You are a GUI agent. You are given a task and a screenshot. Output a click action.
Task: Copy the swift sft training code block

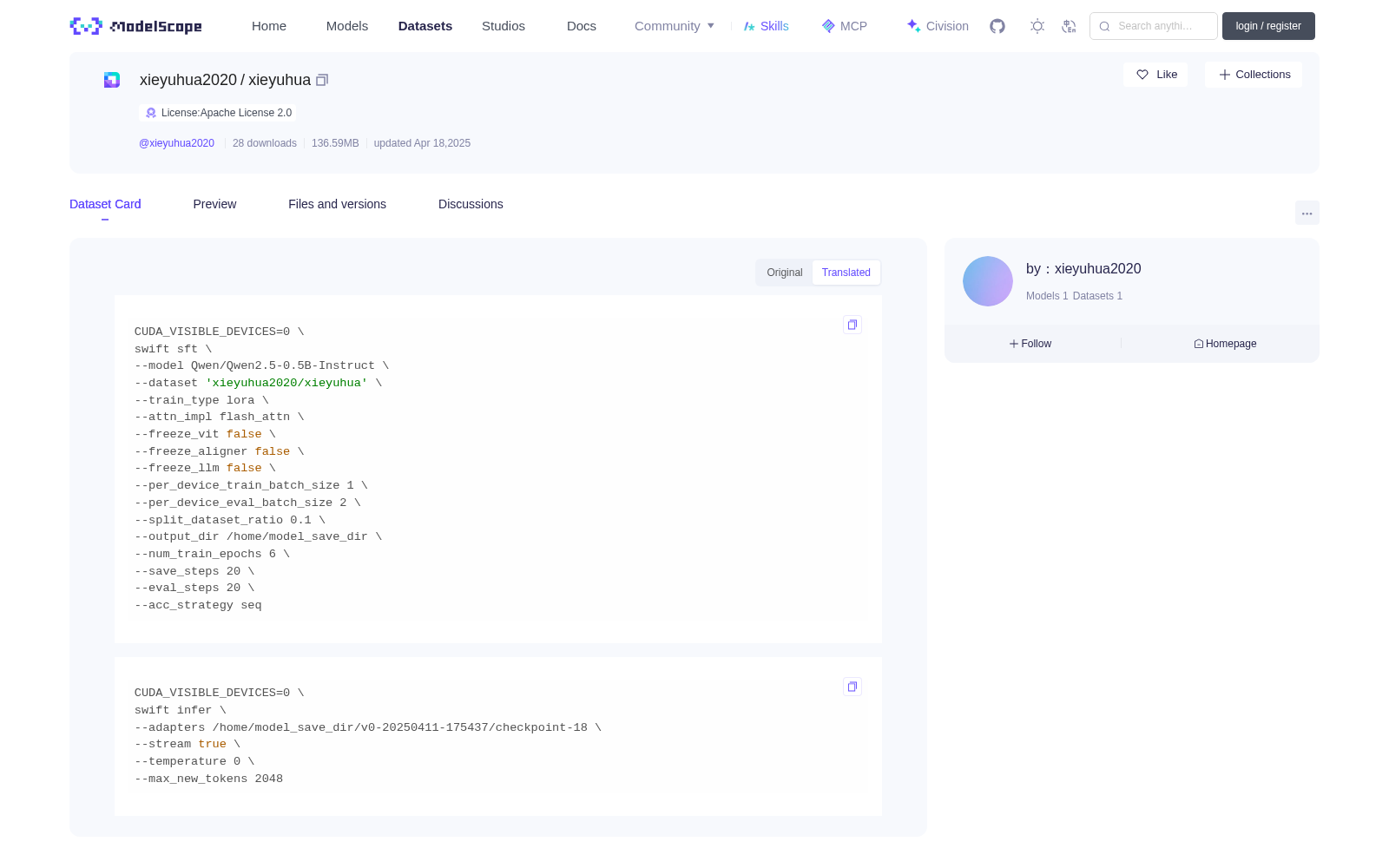click(x=852, y=325)
